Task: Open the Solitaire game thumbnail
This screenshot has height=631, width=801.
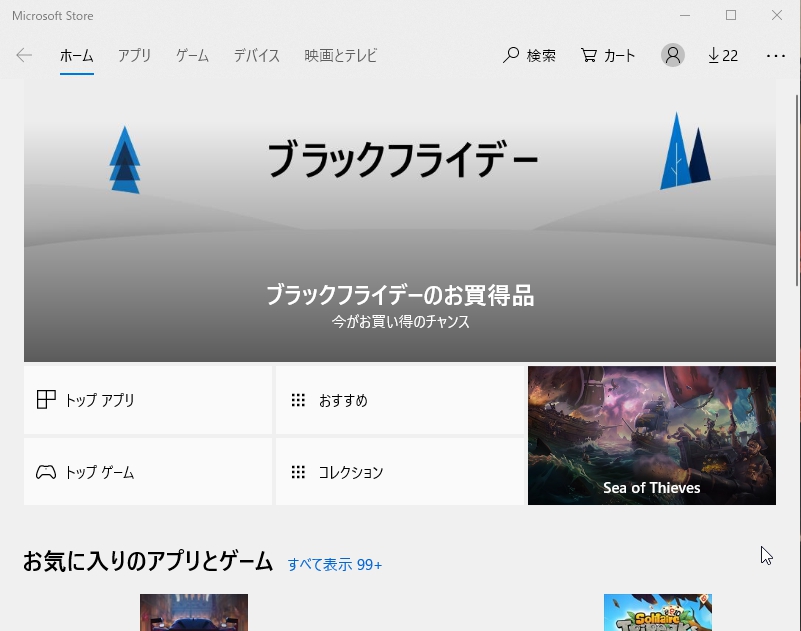Action: (658, 612)
